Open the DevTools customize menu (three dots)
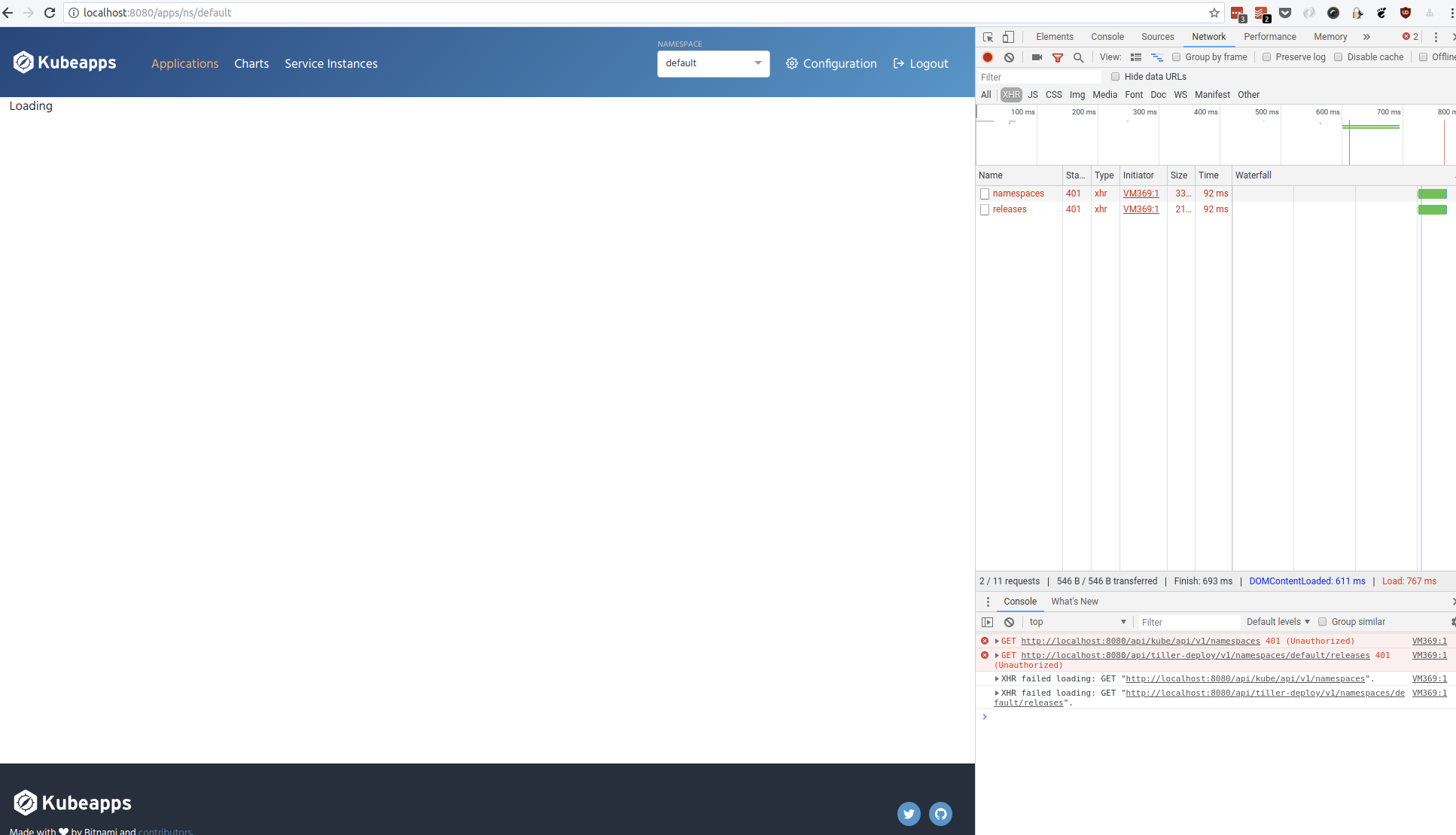 (1435, 36)
